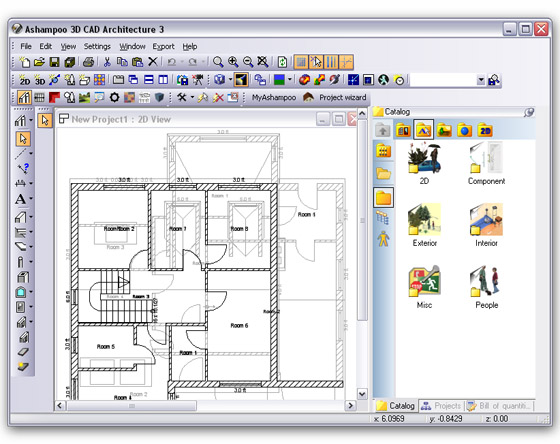Click the MyAshampoo button
The height and width of the screenshot is (444, 560).
click(x=274, y=98)
